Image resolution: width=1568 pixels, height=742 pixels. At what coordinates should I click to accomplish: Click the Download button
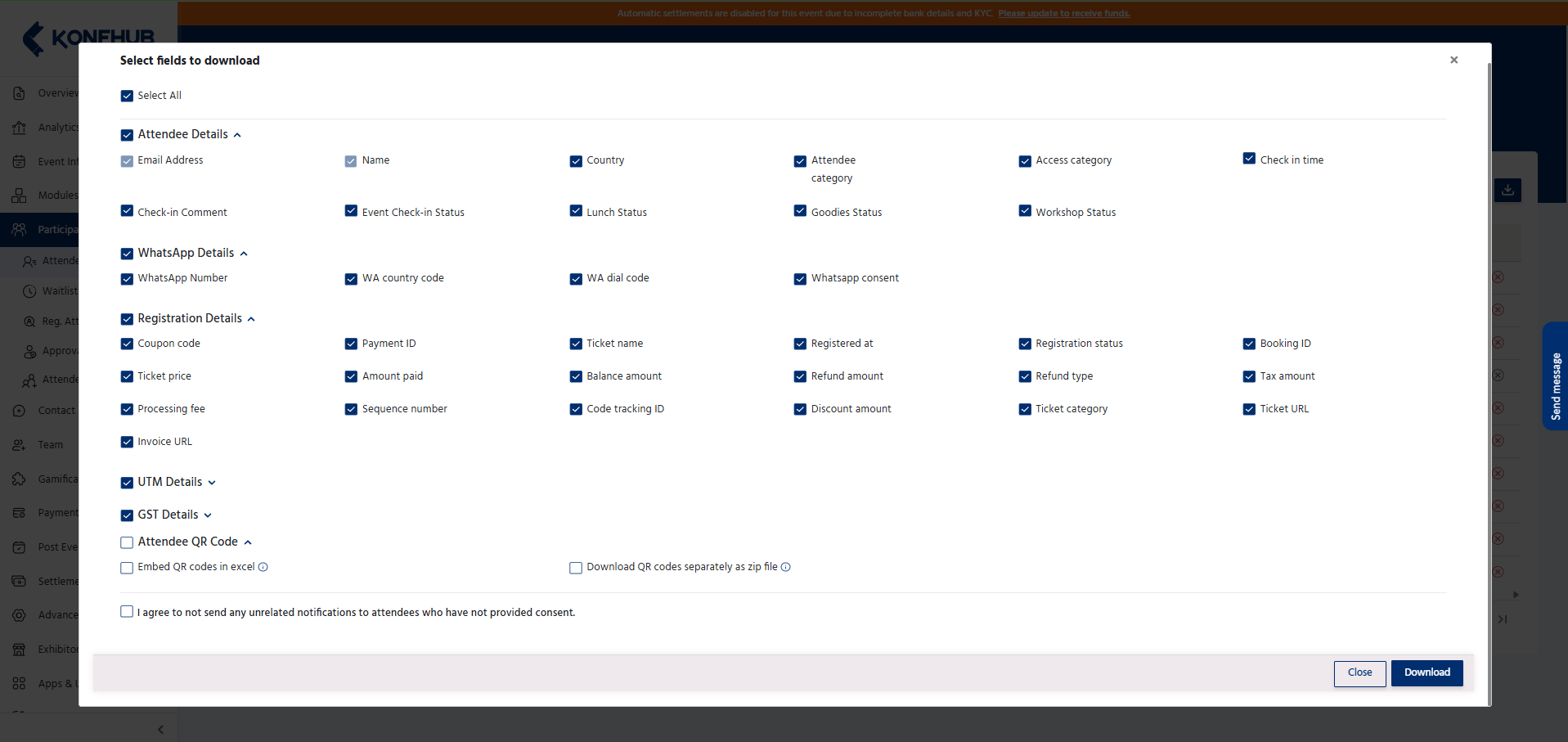[1427, 673]
